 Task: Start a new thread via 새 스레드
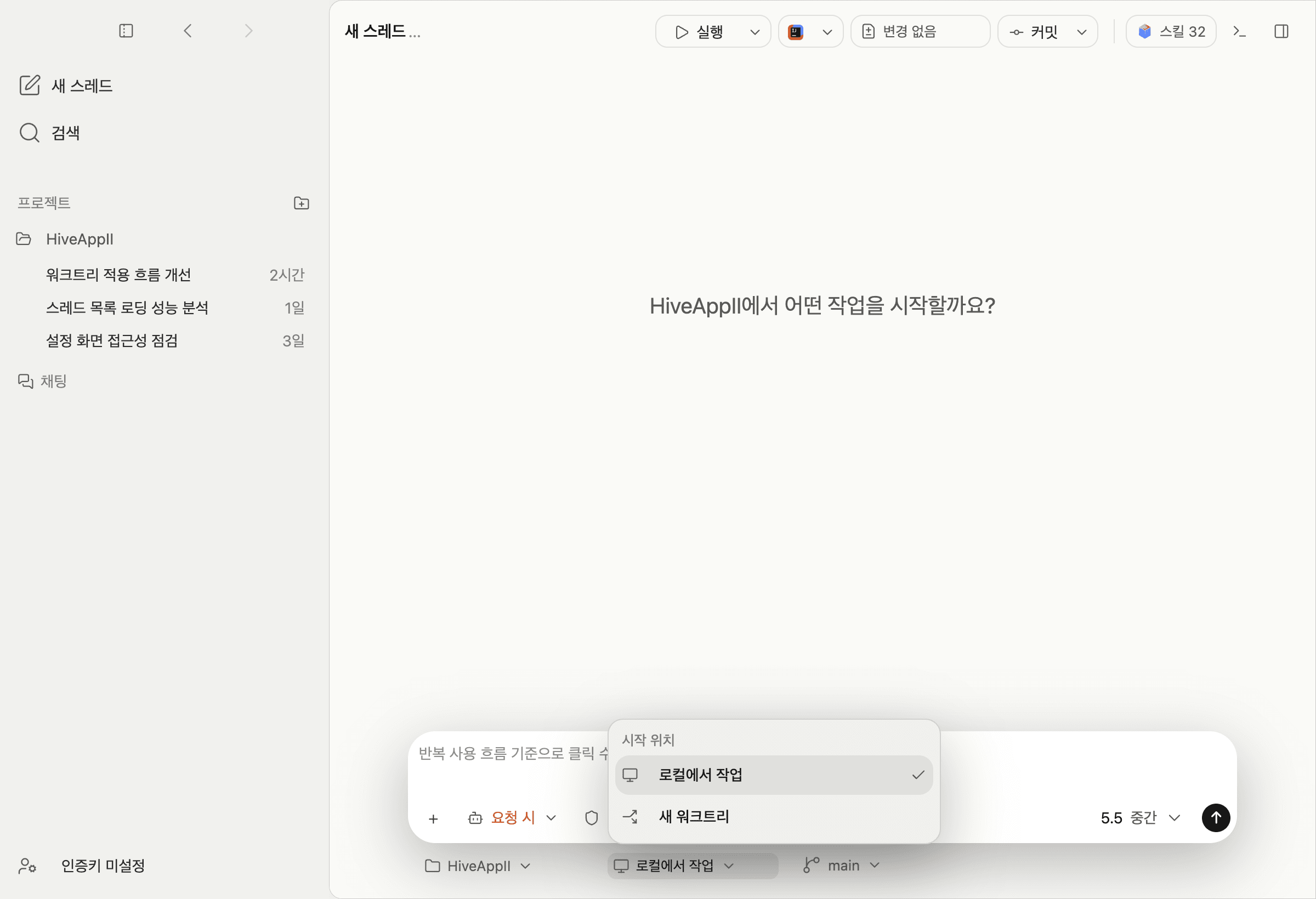click(x=66, y=86)
